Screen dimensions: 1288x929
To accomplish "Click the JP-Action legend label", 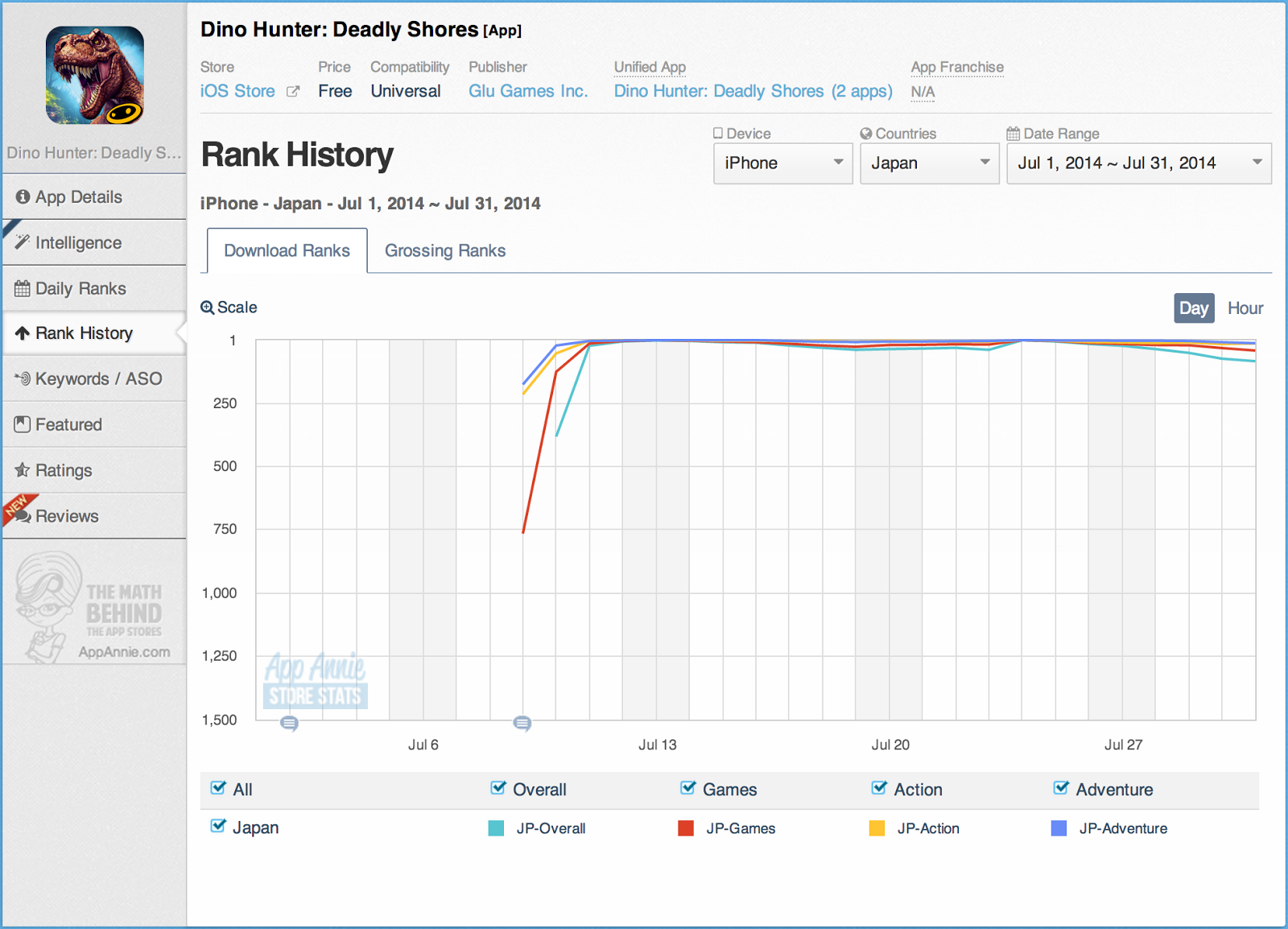I will 928,828.
